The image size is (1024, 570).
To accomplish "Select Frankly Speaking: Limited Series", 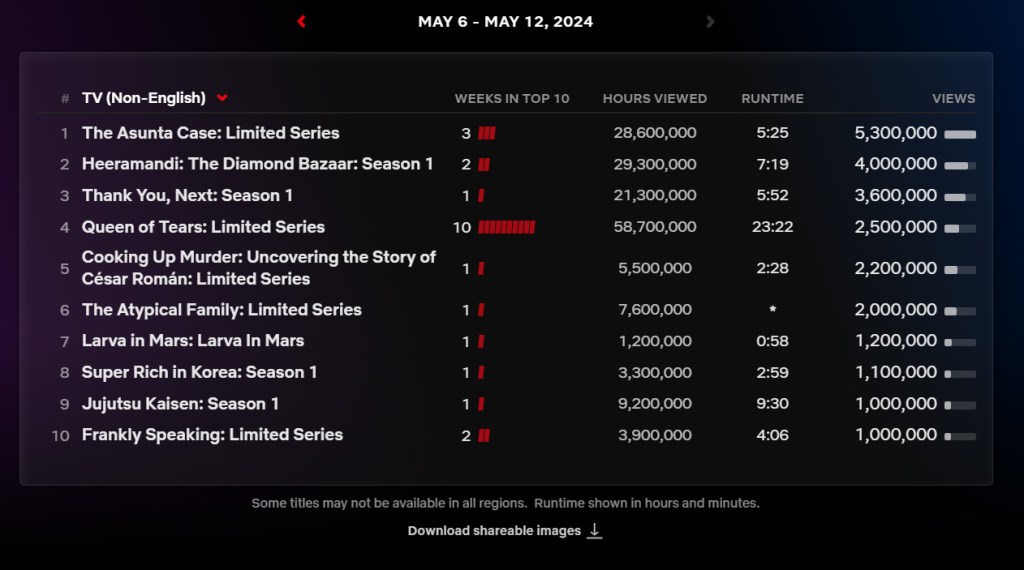I will pos(212,435).
